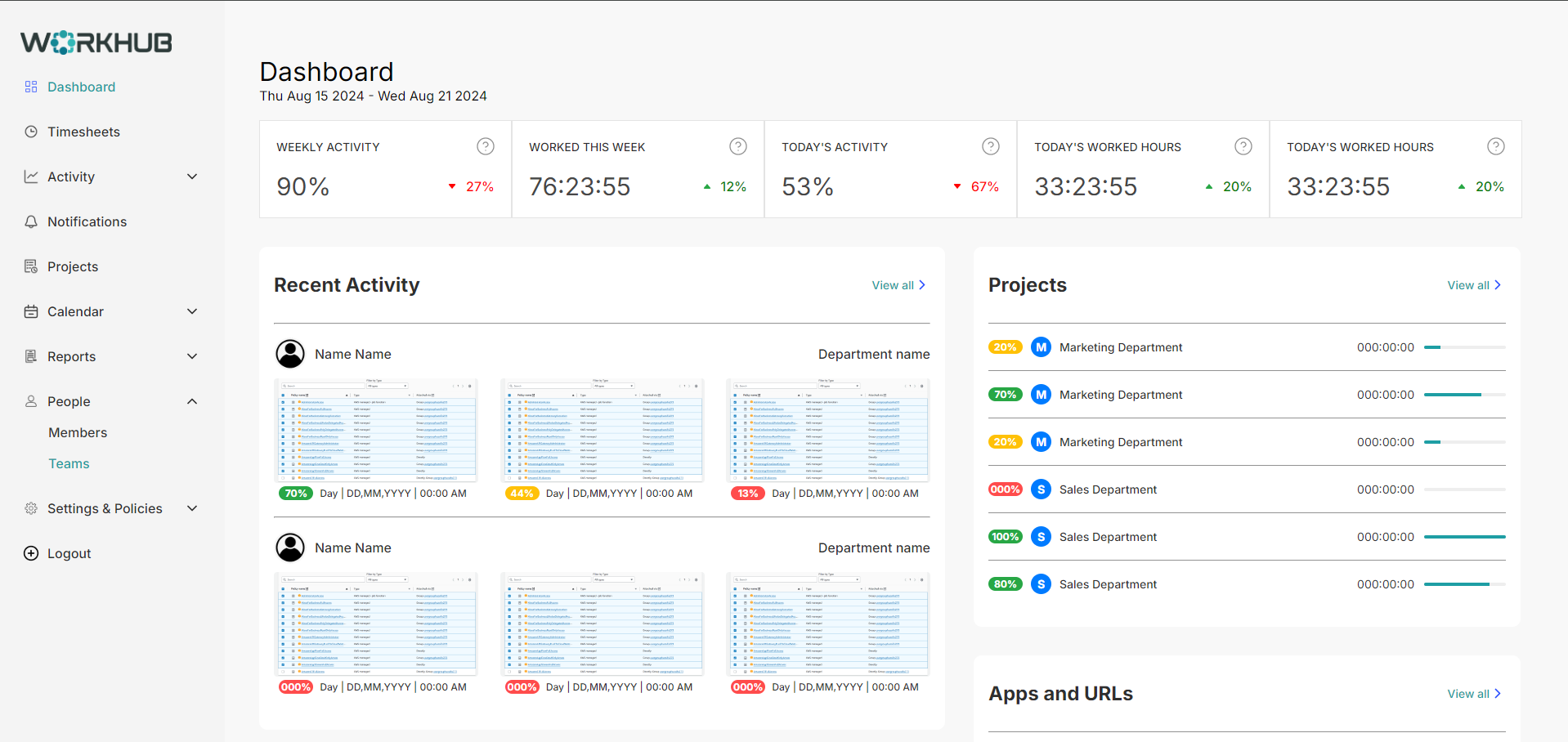1568x742 pixels.
Task: Expand the Reports menu chevron
Action: click(192, 356)
